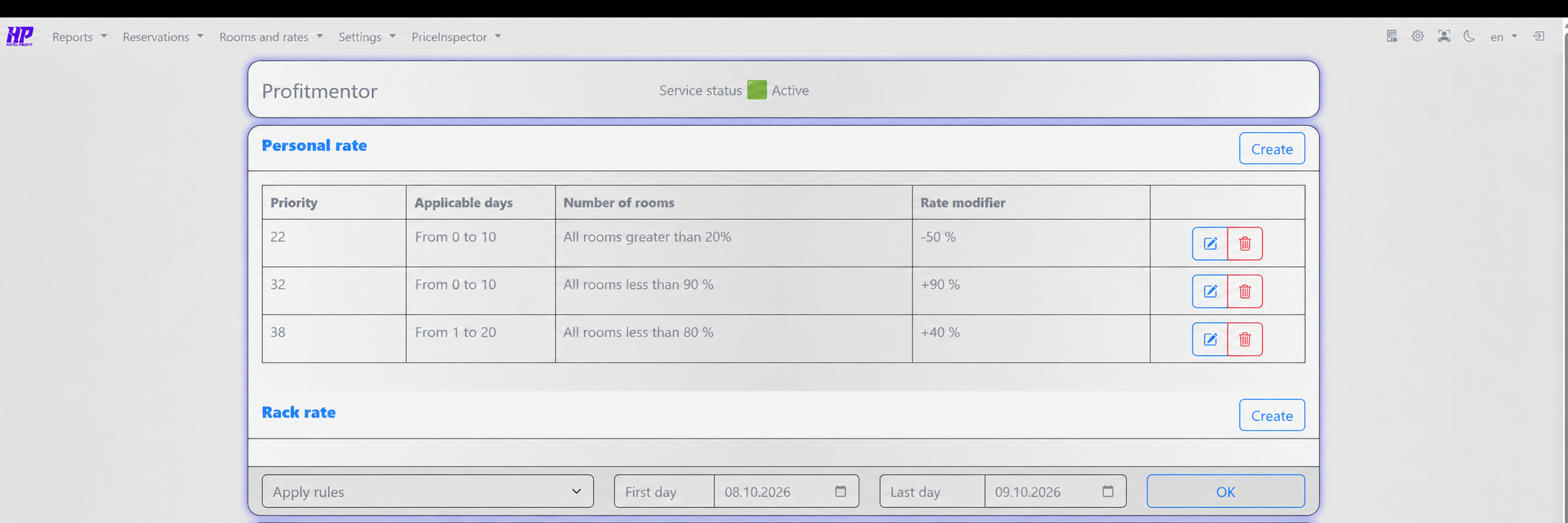Delete the priority 38 rule

pyautogui.click(x=1245, y=339)
